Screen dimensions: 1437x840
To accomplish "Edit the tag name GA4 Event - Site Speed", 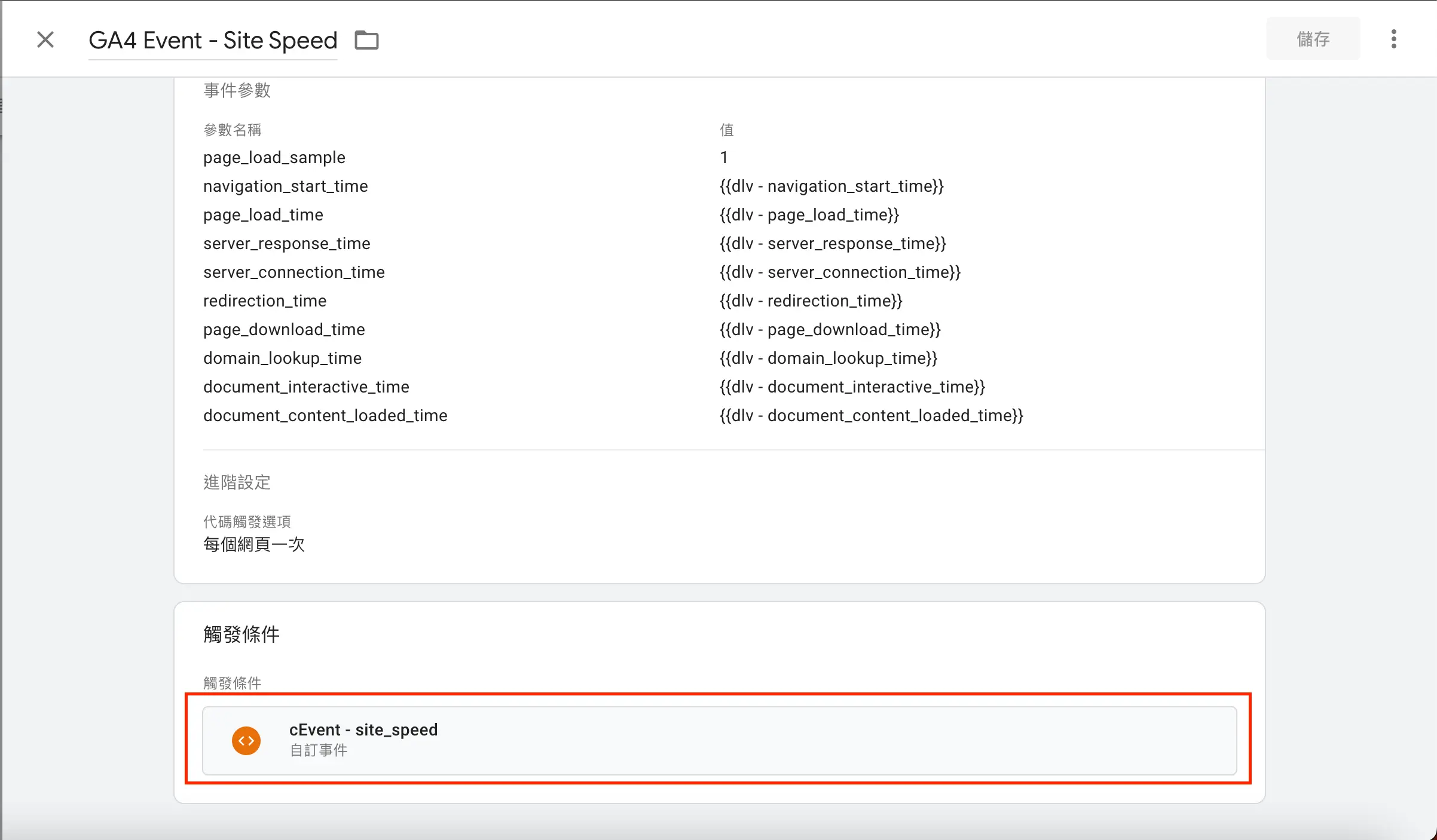I will pyautogui.click(x=213, y=41).
